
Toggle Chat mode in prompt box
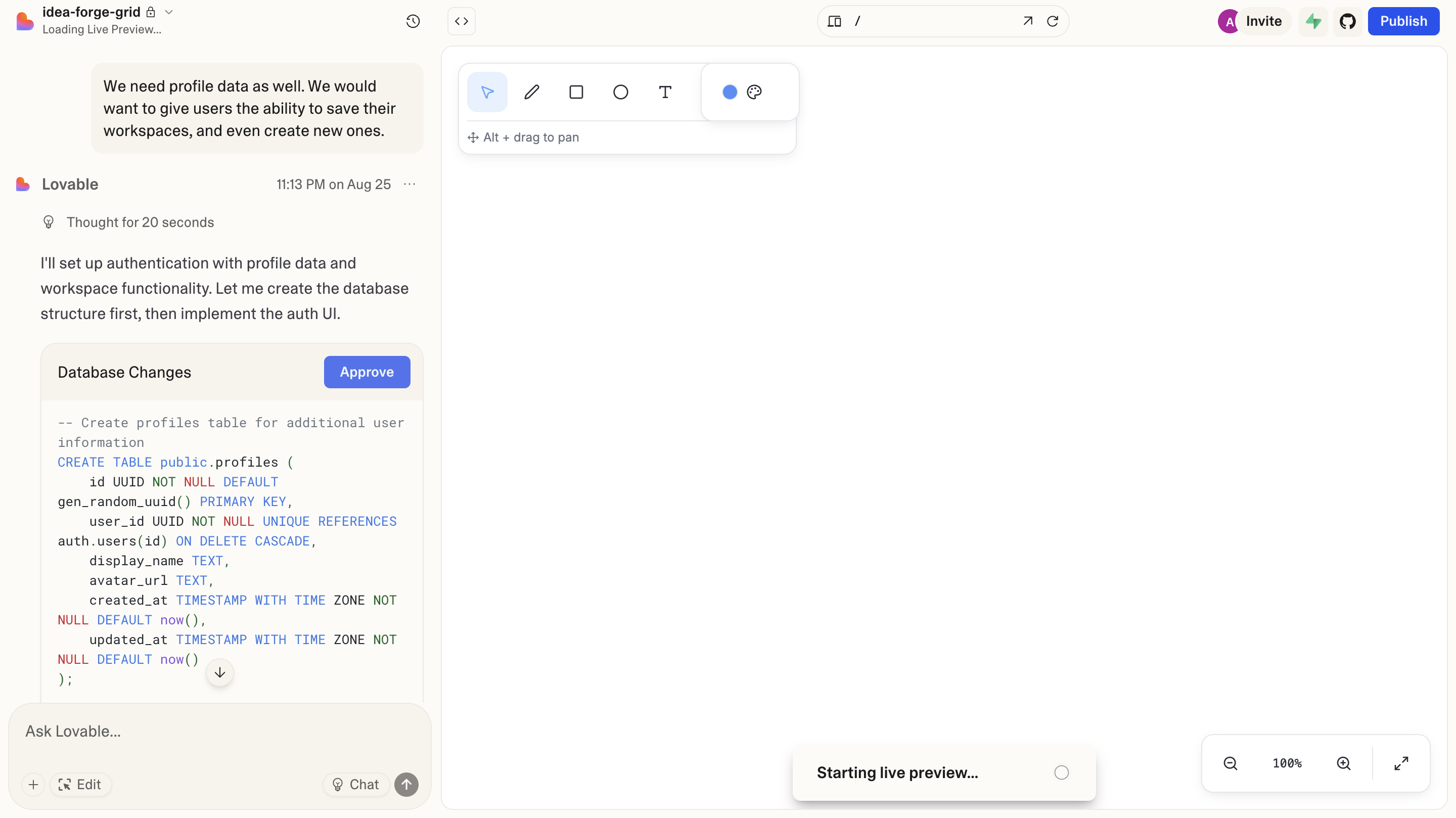click(x=356, y=784)
